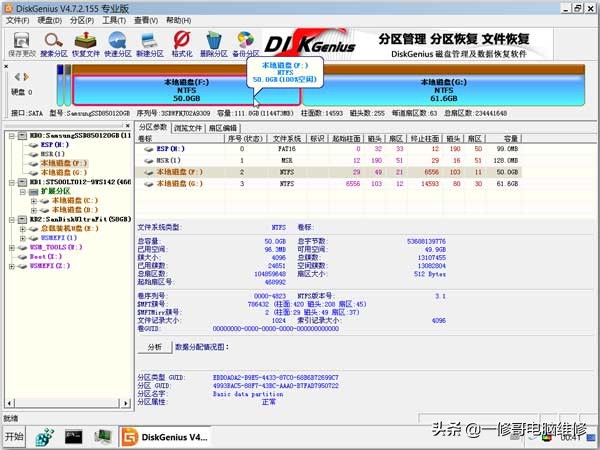Switch to Browse Files (浏览文件) tab
The height and width of the screenshot is (450, 600).
coord(188,128)
